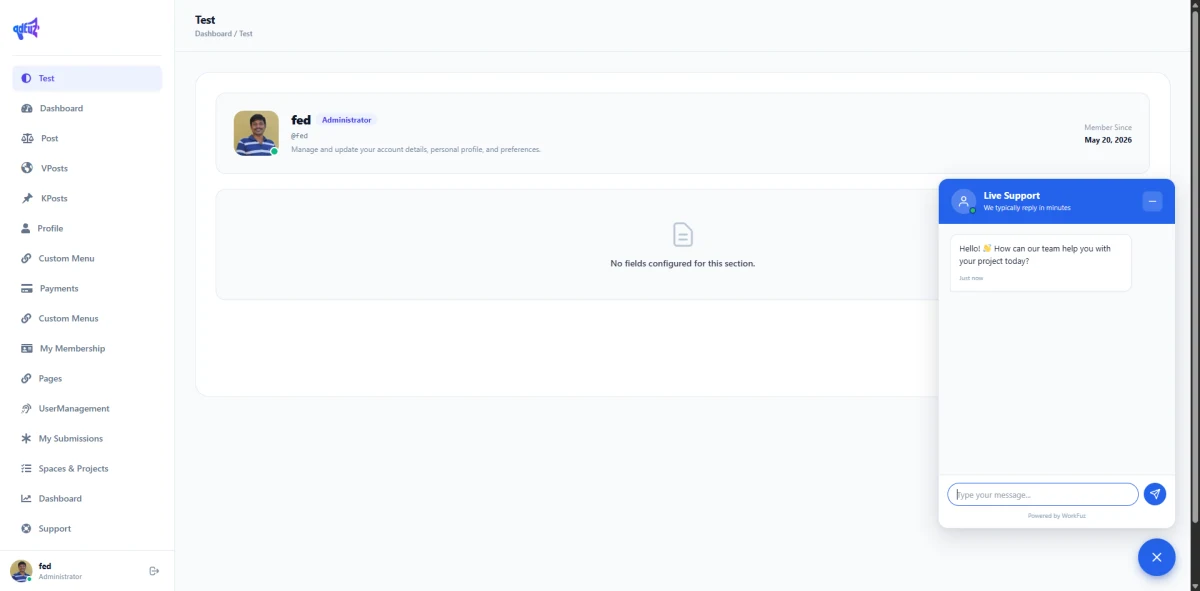Screen dimensions: 1200x591
Task: Click the pin icon next to KPosts
Action: tap(27, 198)
